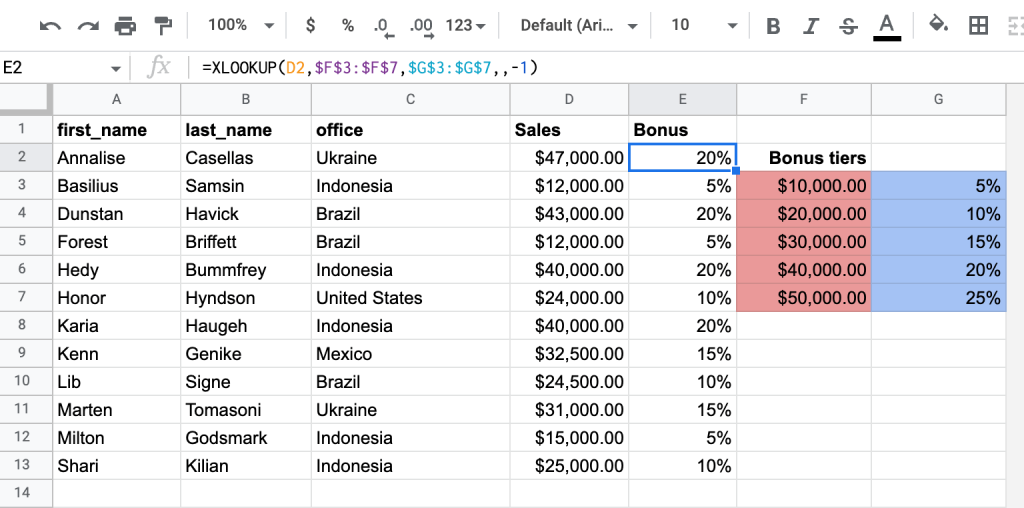Select the $43,000.00 sales cell
The width and height of the screenshot is (1024, 508).
(569, 214)
